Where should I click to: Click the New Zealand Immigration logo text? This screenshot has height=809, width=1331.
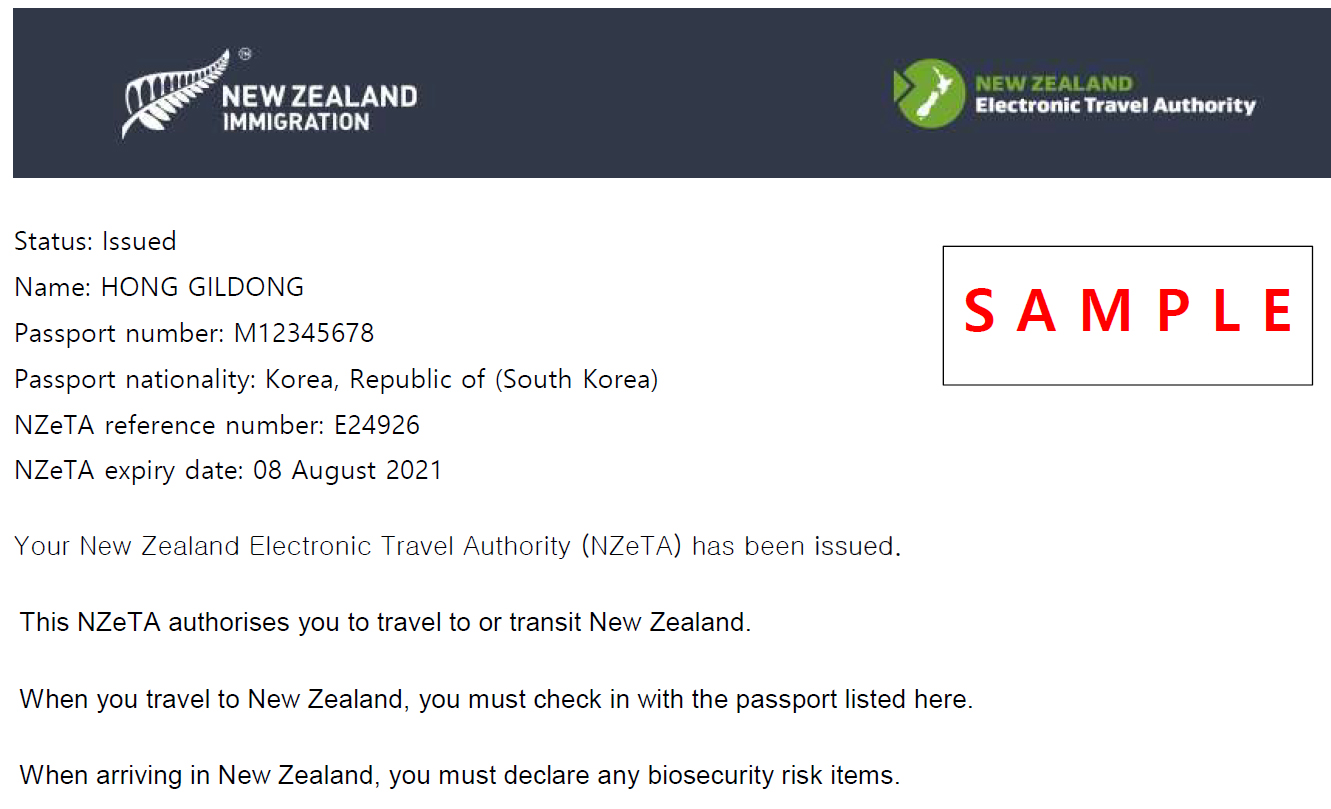pyautogui.click(x=319, y=109)
